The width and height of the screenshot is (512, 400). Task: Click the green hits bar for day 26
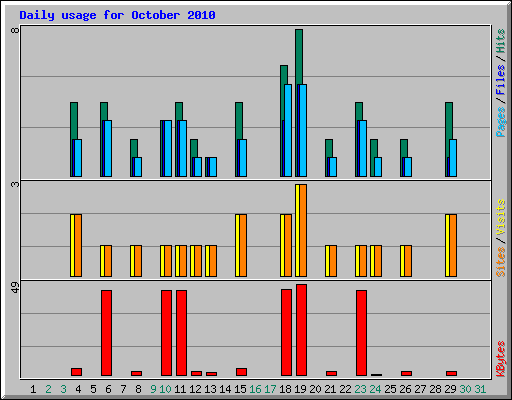click(404, 148)
